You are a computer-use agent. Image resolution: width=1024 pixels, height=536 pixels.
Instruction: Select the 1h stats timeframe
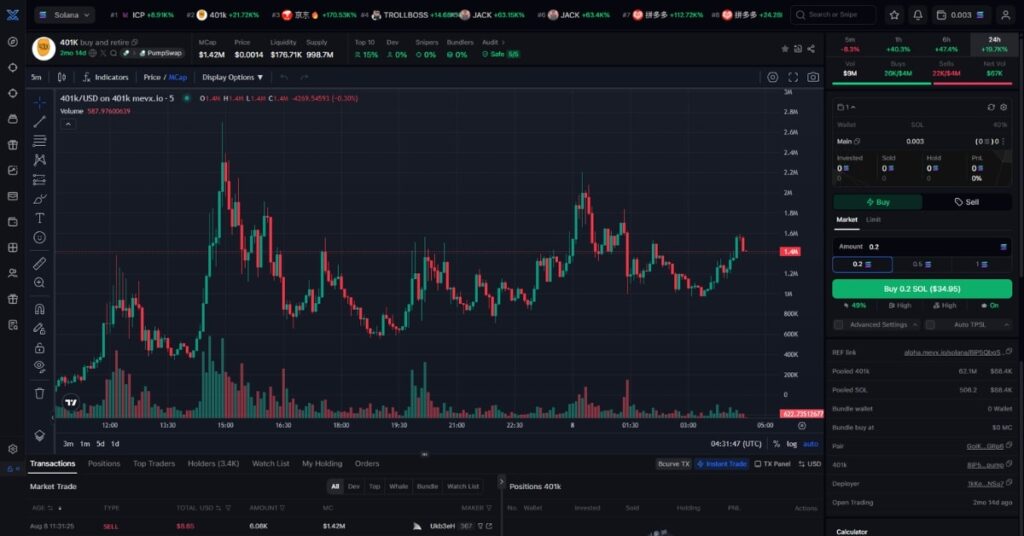pyautogui.click(x=898, y=44)
